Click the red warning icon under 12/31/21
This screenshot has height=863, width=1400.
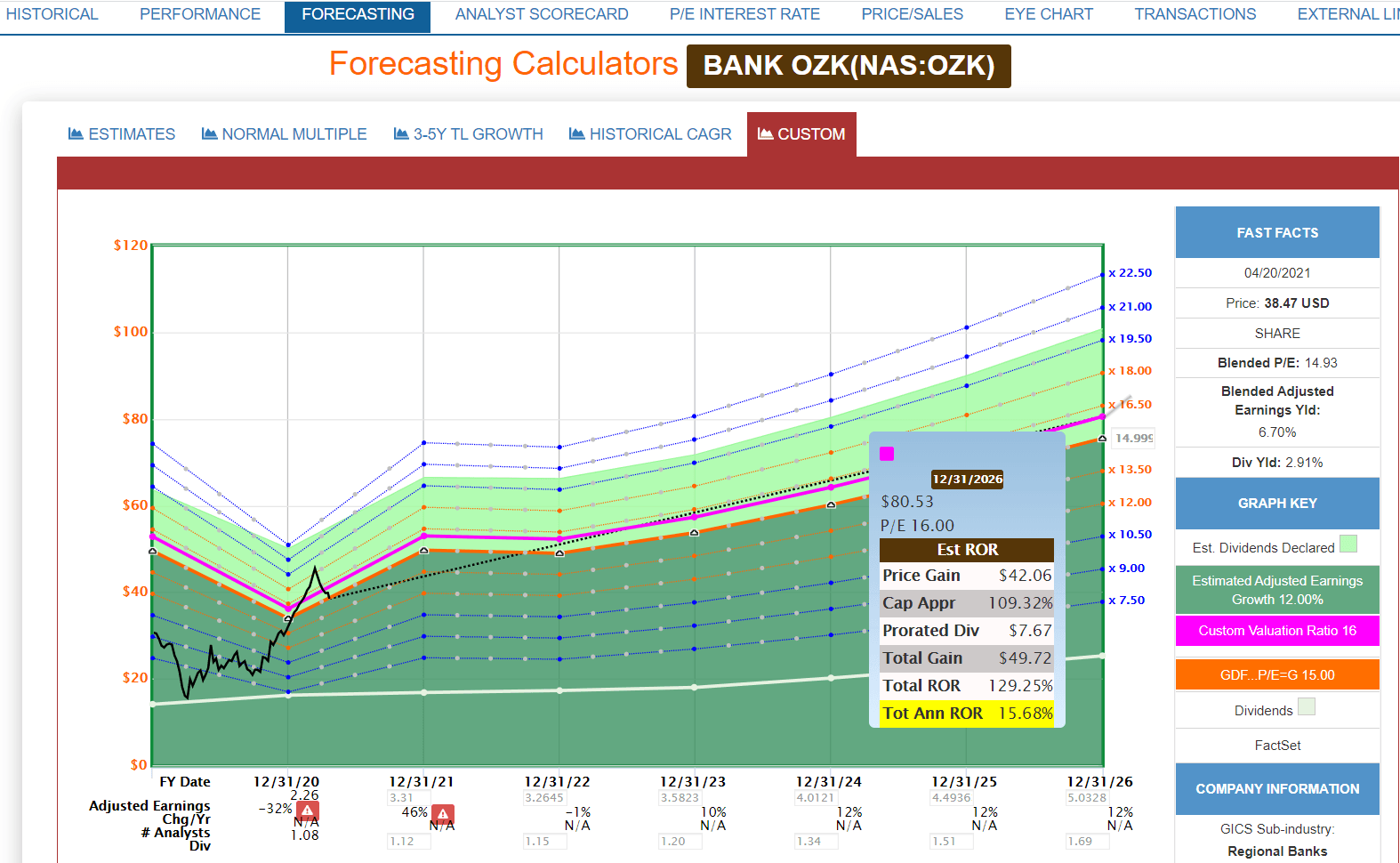click(x=443, y=814)
